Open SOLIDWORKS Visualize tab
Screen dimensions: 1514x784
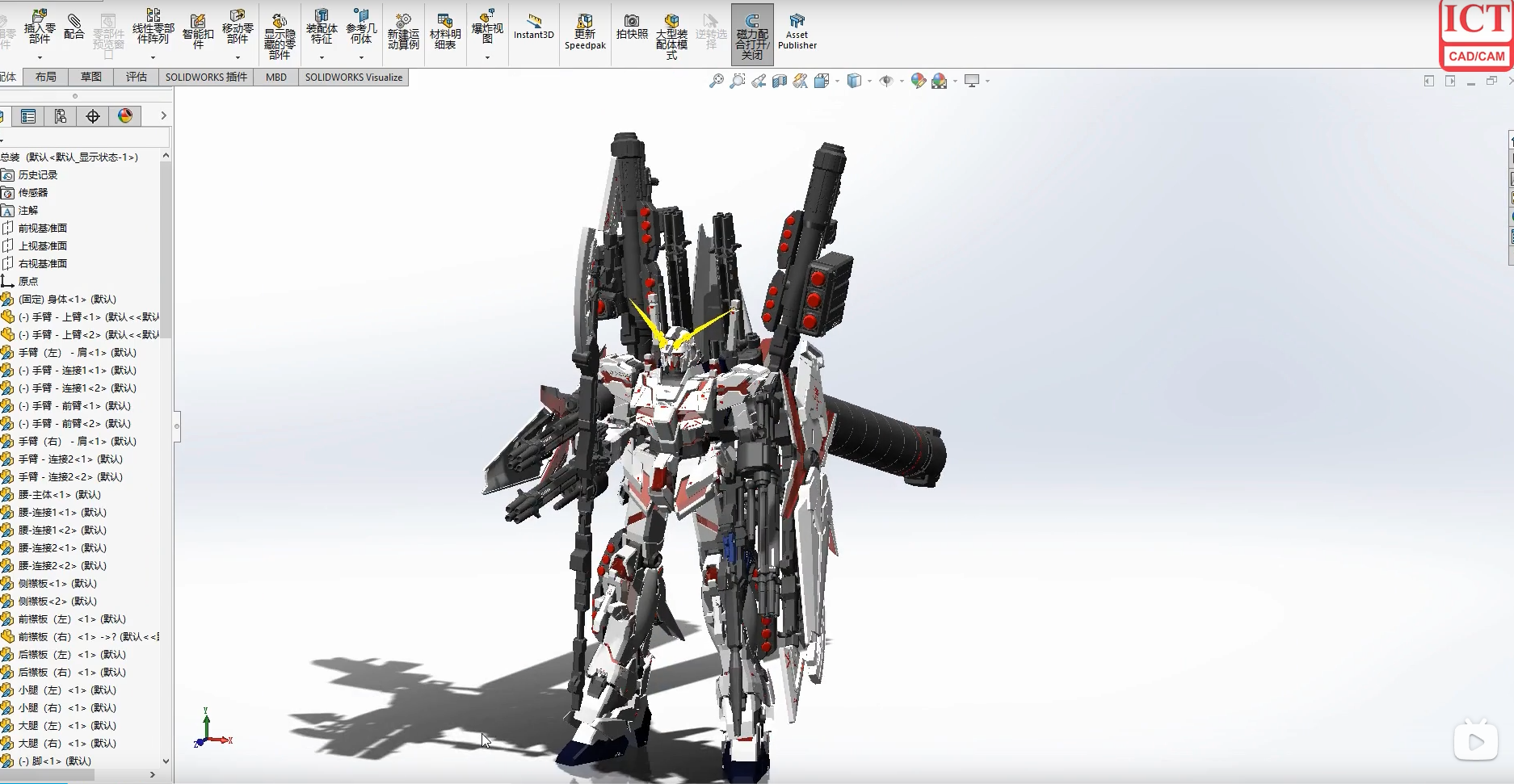point(354,77)
